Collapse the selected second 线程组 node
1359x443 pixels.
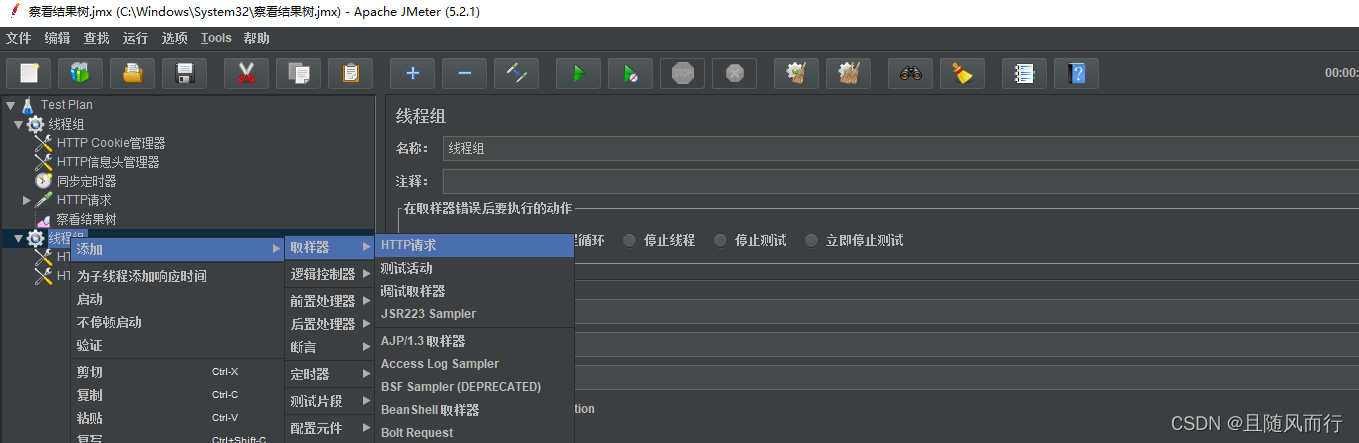(18, 238)
